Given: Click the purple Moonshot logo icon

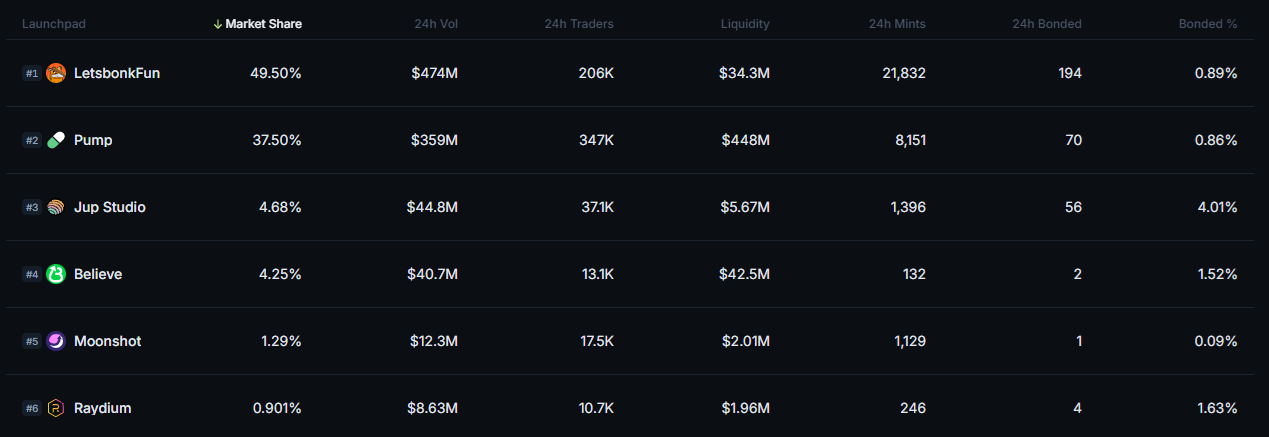Looking at the screenshot, I should click(x=56, y=341).
